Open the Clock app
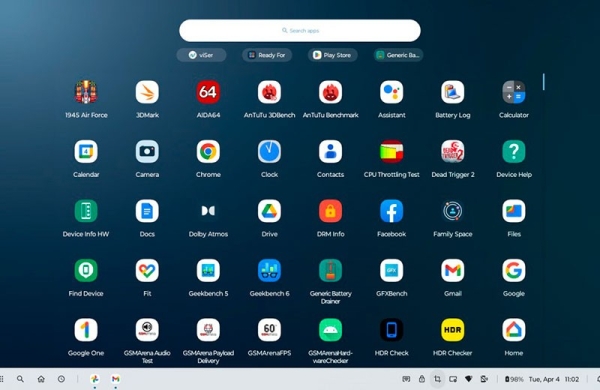The image size is (600, 390). (269, 152)
